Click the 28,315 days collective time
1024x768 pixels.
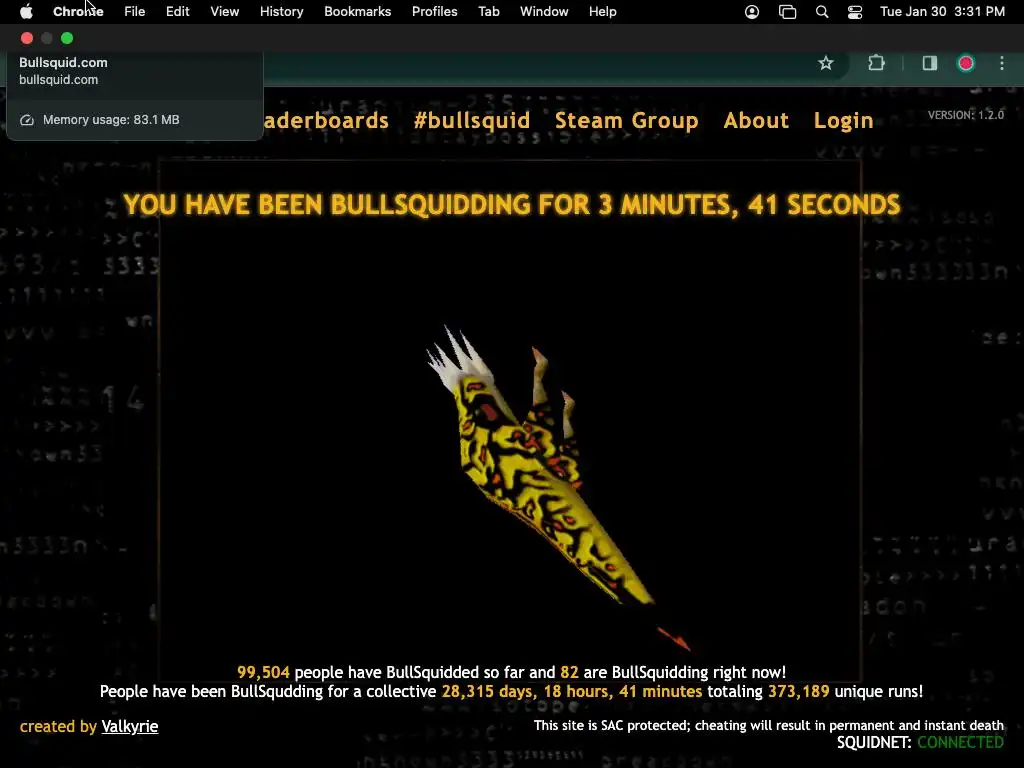571,691
